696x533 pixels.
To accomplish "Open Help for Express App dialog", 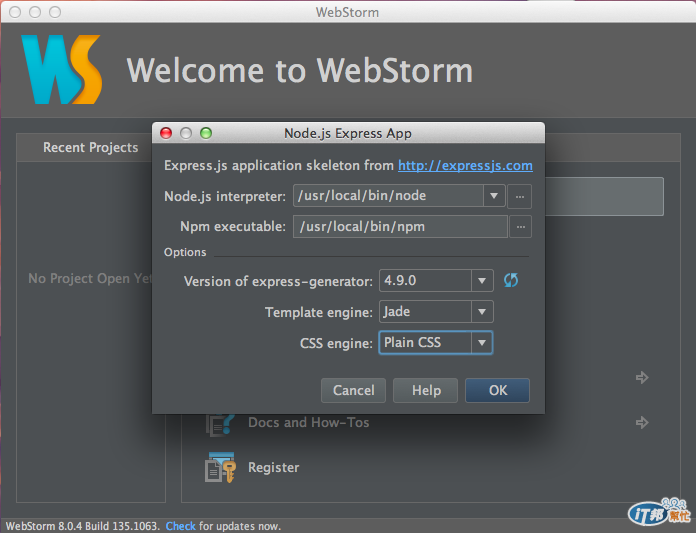I will pos(425,391).
